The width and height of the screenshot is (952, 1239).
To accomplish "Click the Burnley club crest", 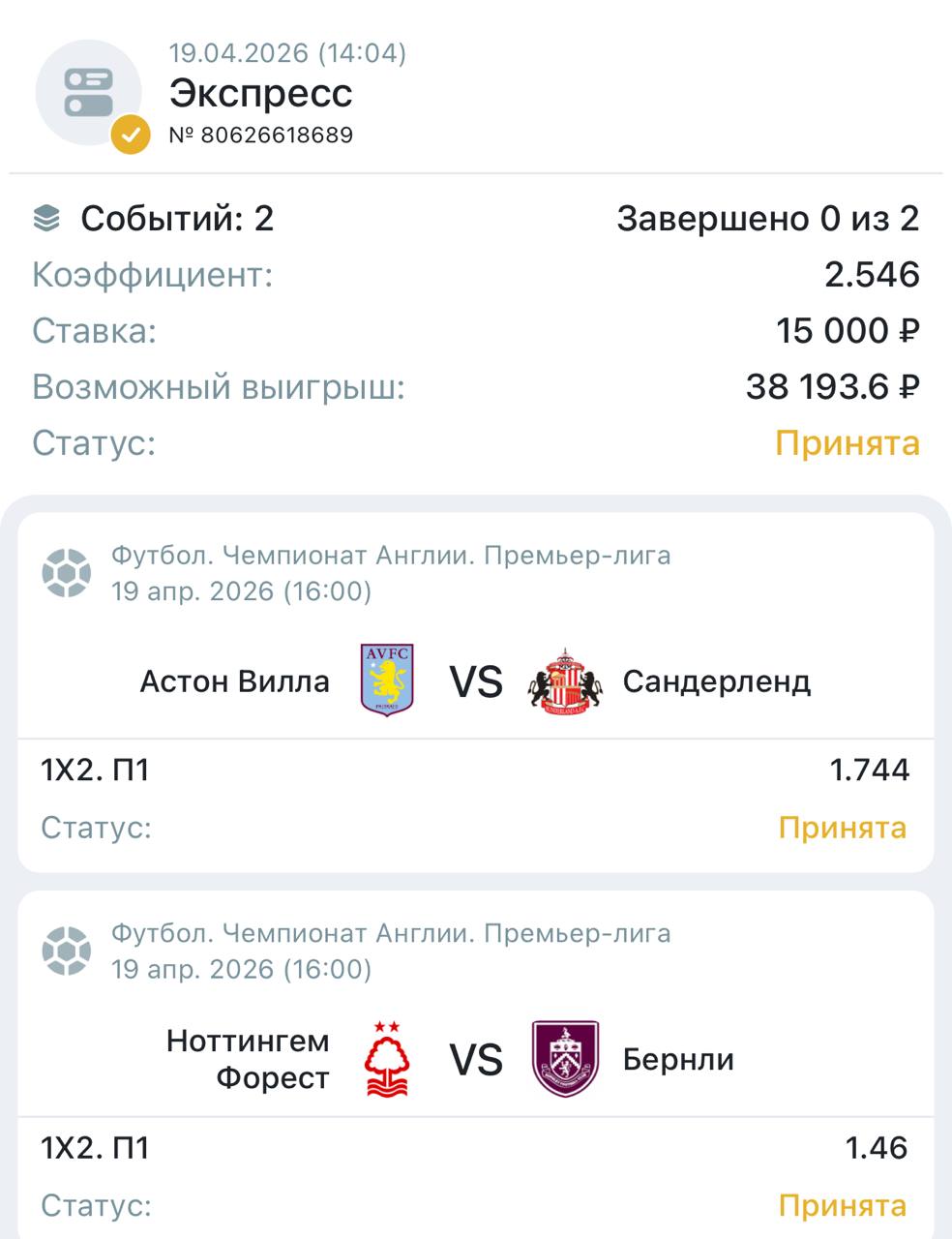I will pyautogui.click(x=566, y=1058).
